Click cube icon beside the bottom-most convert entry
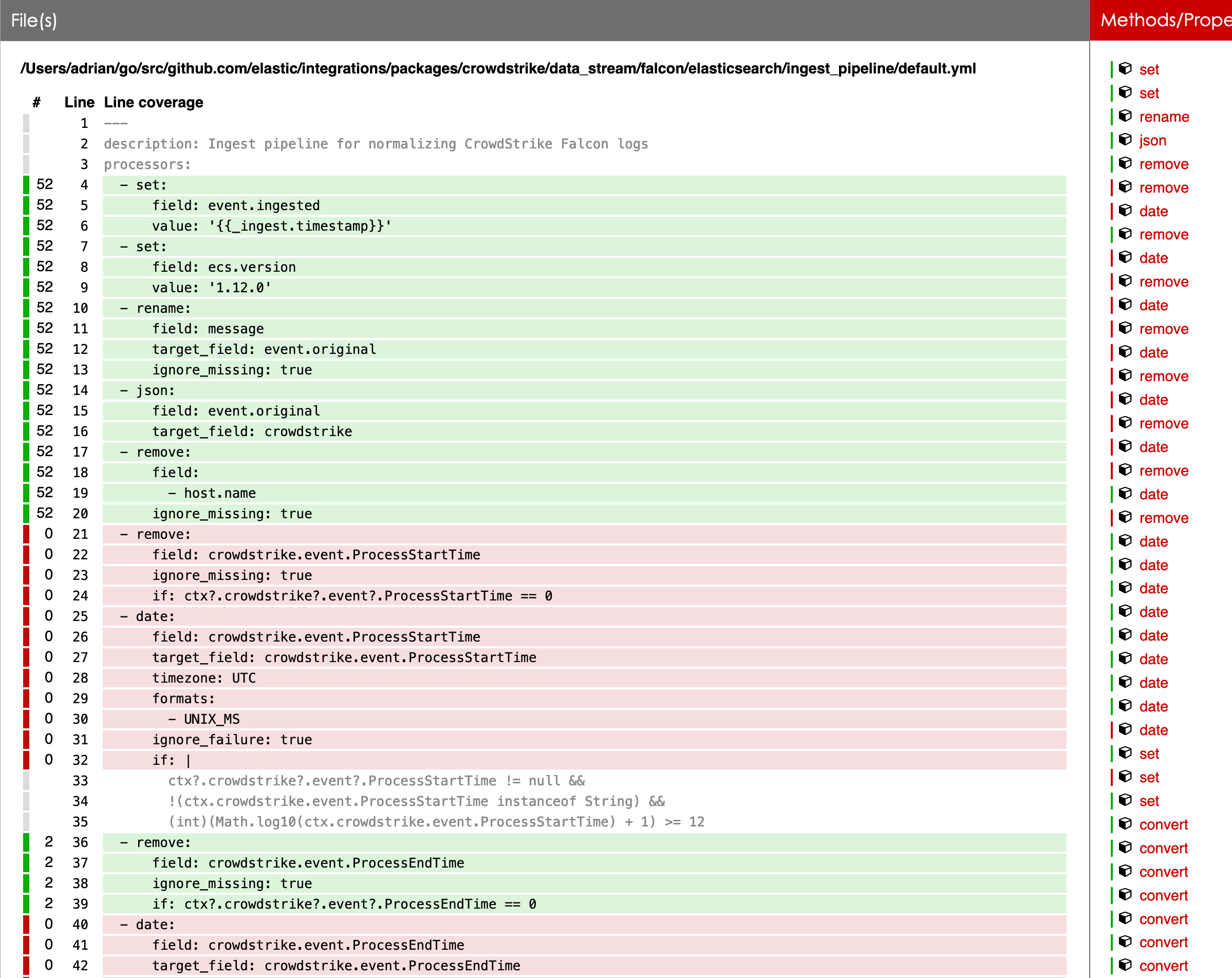The image size is (1232, 978). tap(1125, 965)
